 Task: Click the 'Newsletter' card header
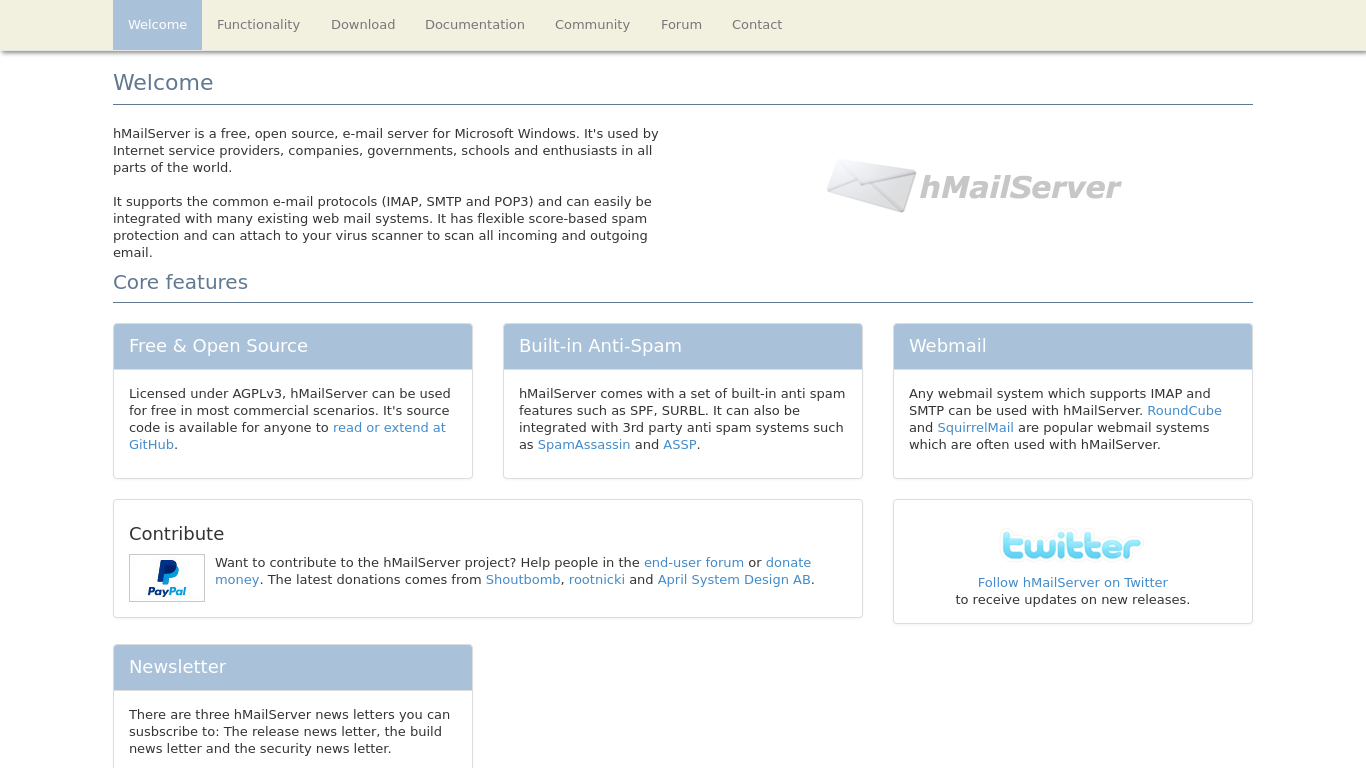(x=293, y=668)
